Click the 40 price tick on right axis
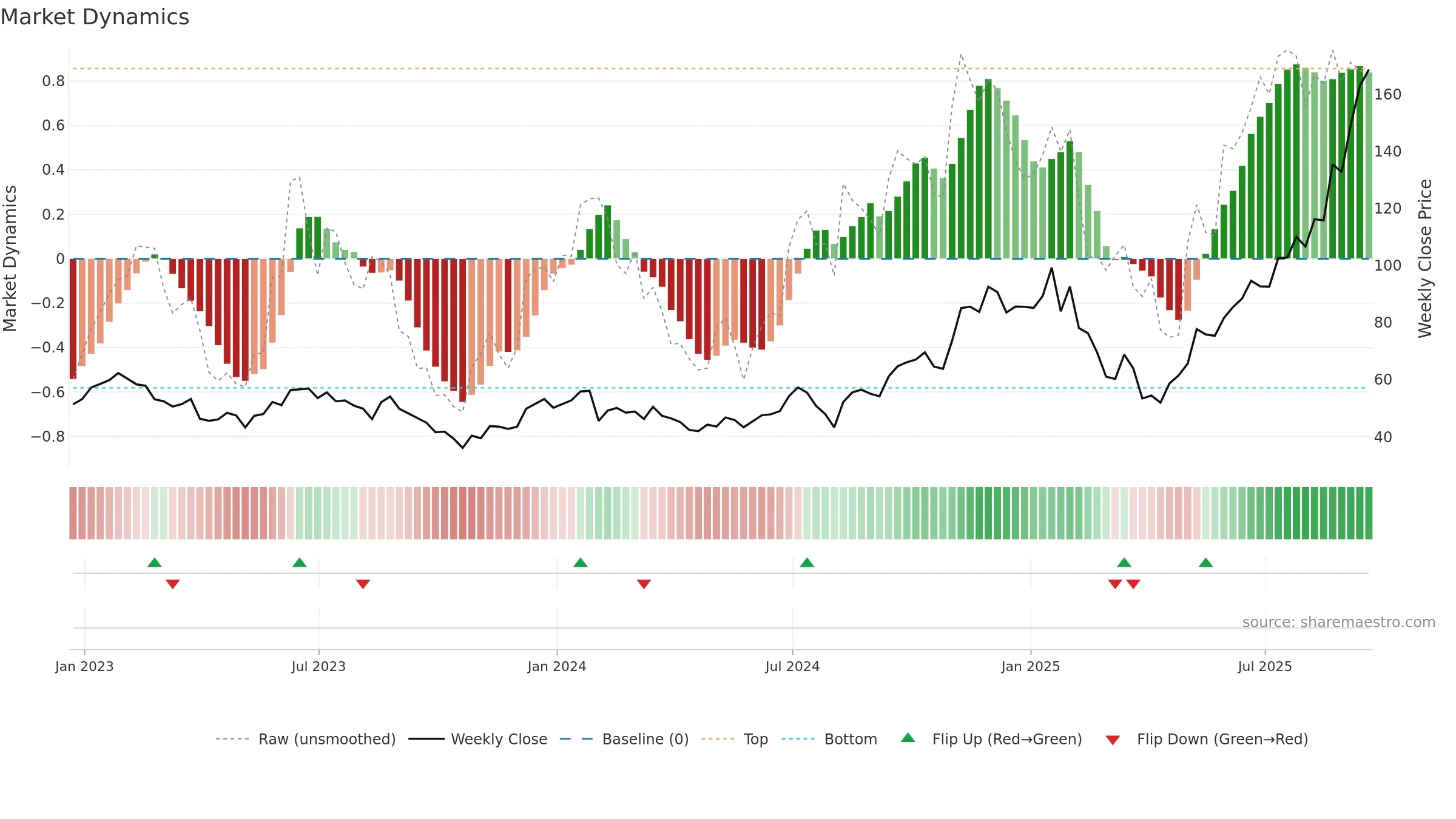Viewport: 1456px width, 819px height. (1383, 437)
